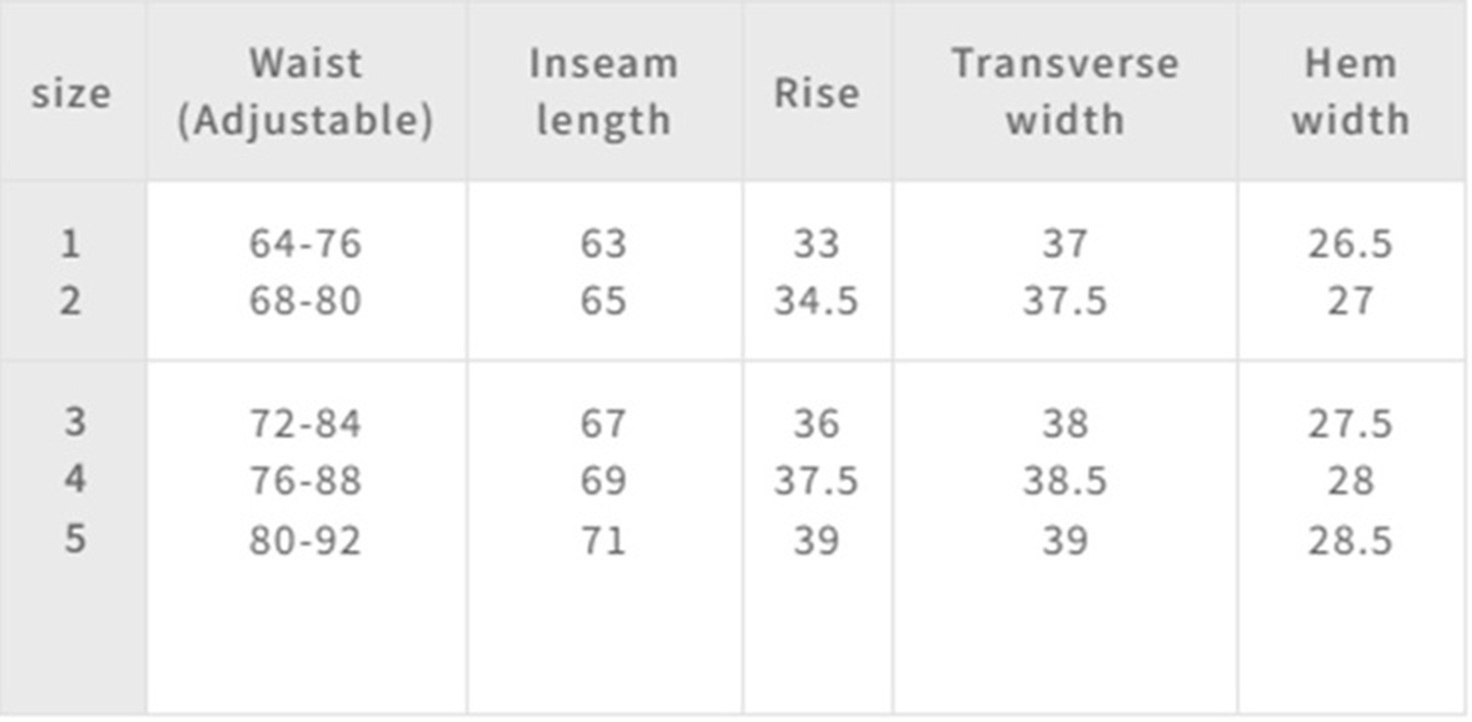Select size number 3 row label
The height and width of the screenshot is (722, 1472).
click(74, 422)
